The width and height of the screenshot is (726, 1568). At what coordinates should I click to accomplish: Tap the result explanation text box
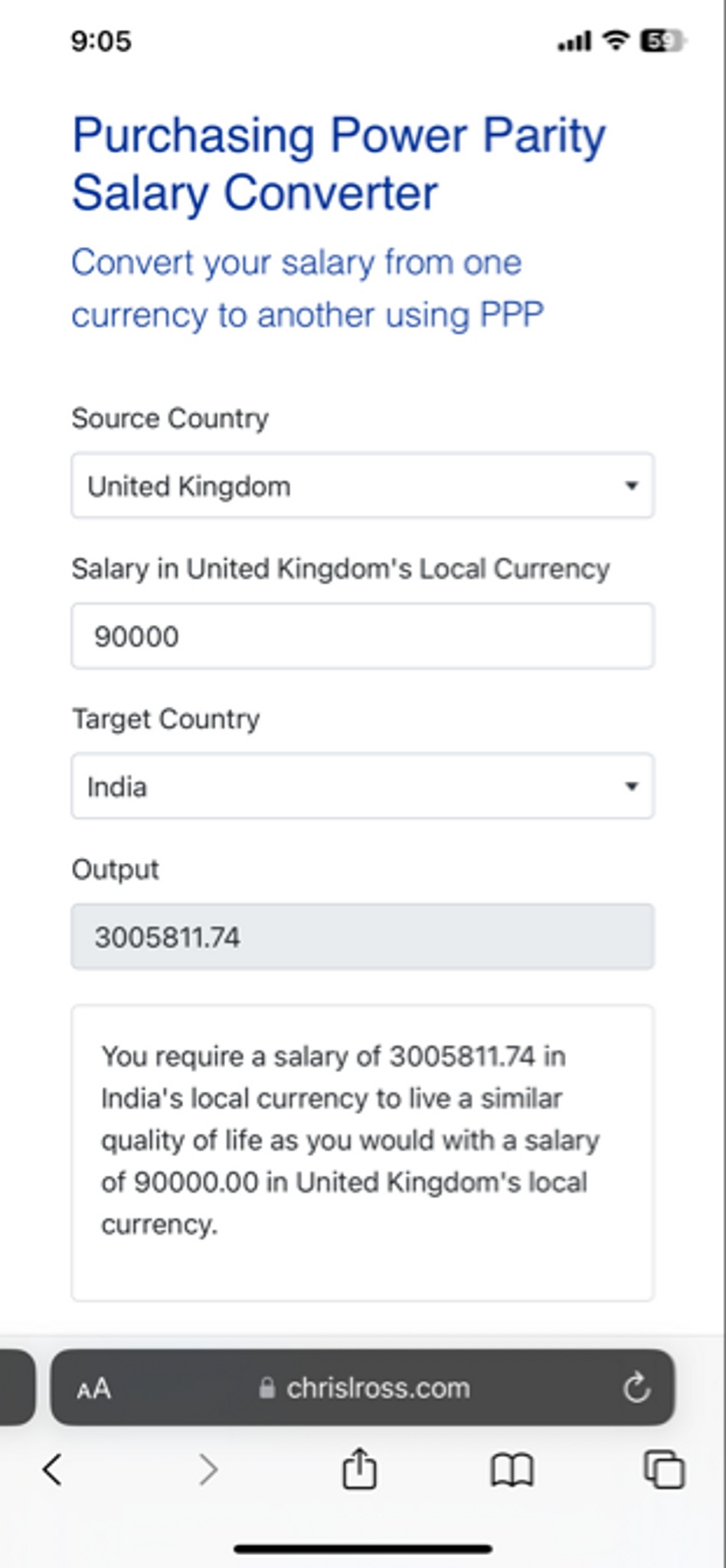[362, 1153]
